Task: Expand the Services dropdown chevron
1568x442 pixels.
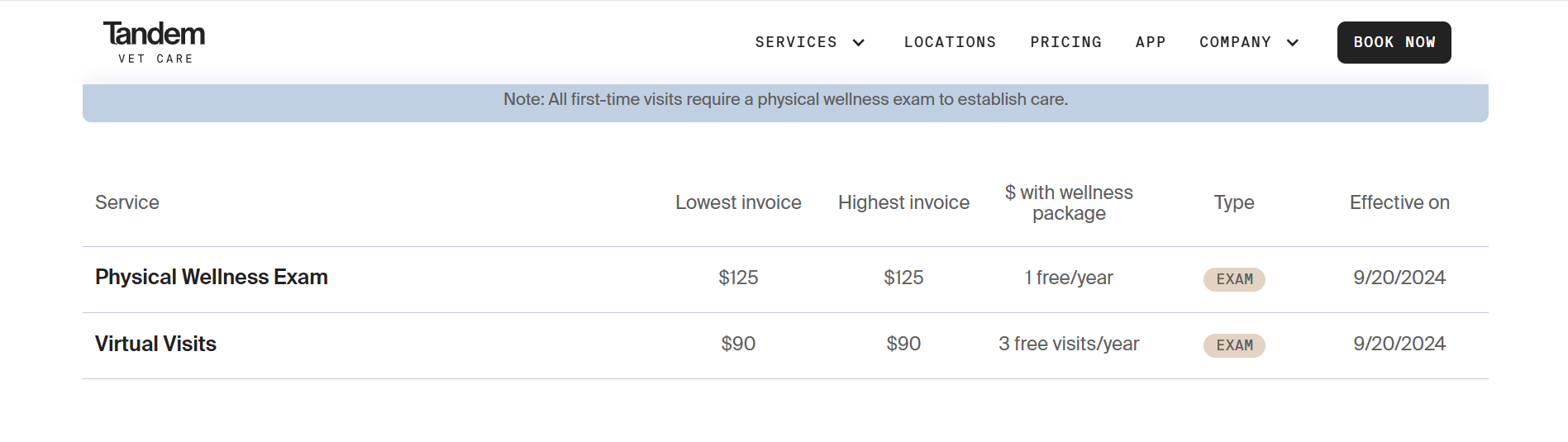Action: (859, 43)
